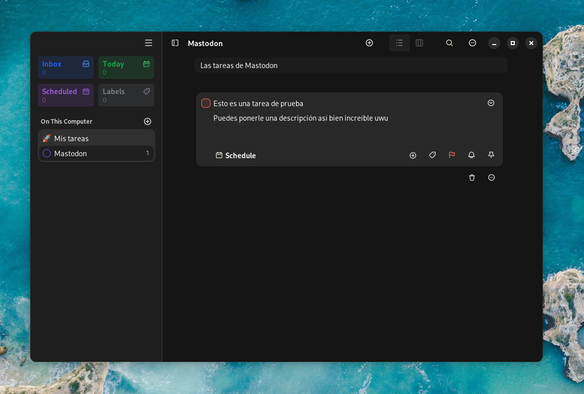This screenshot has height=394, width=584.
Task: Add a reminder with the bell icon
Action: pyautogui.click(x=472, y=155)
